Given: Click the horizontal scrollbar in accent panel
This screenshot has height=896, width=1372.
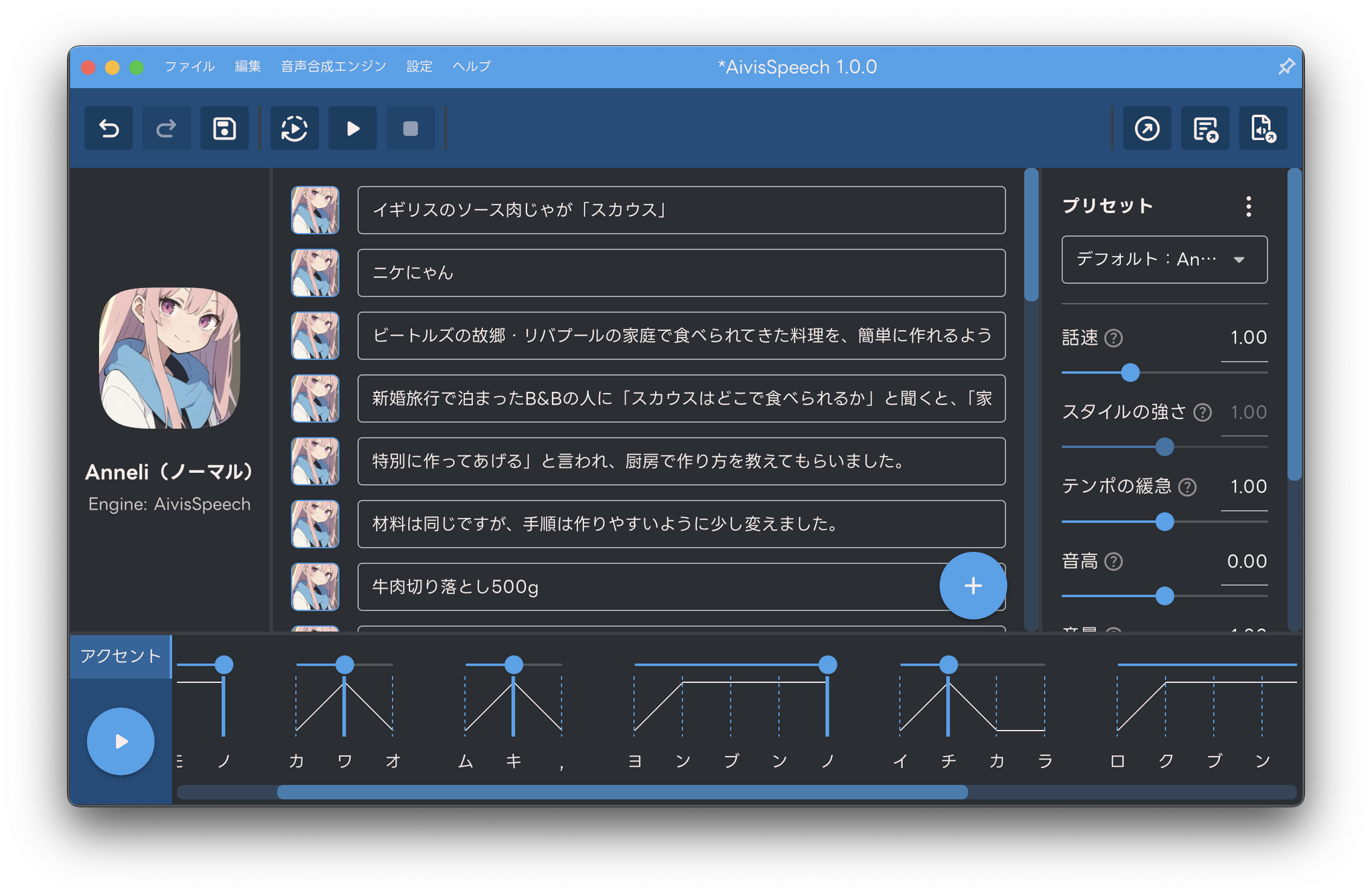Looking at the screenshot, I should (622, 792).
